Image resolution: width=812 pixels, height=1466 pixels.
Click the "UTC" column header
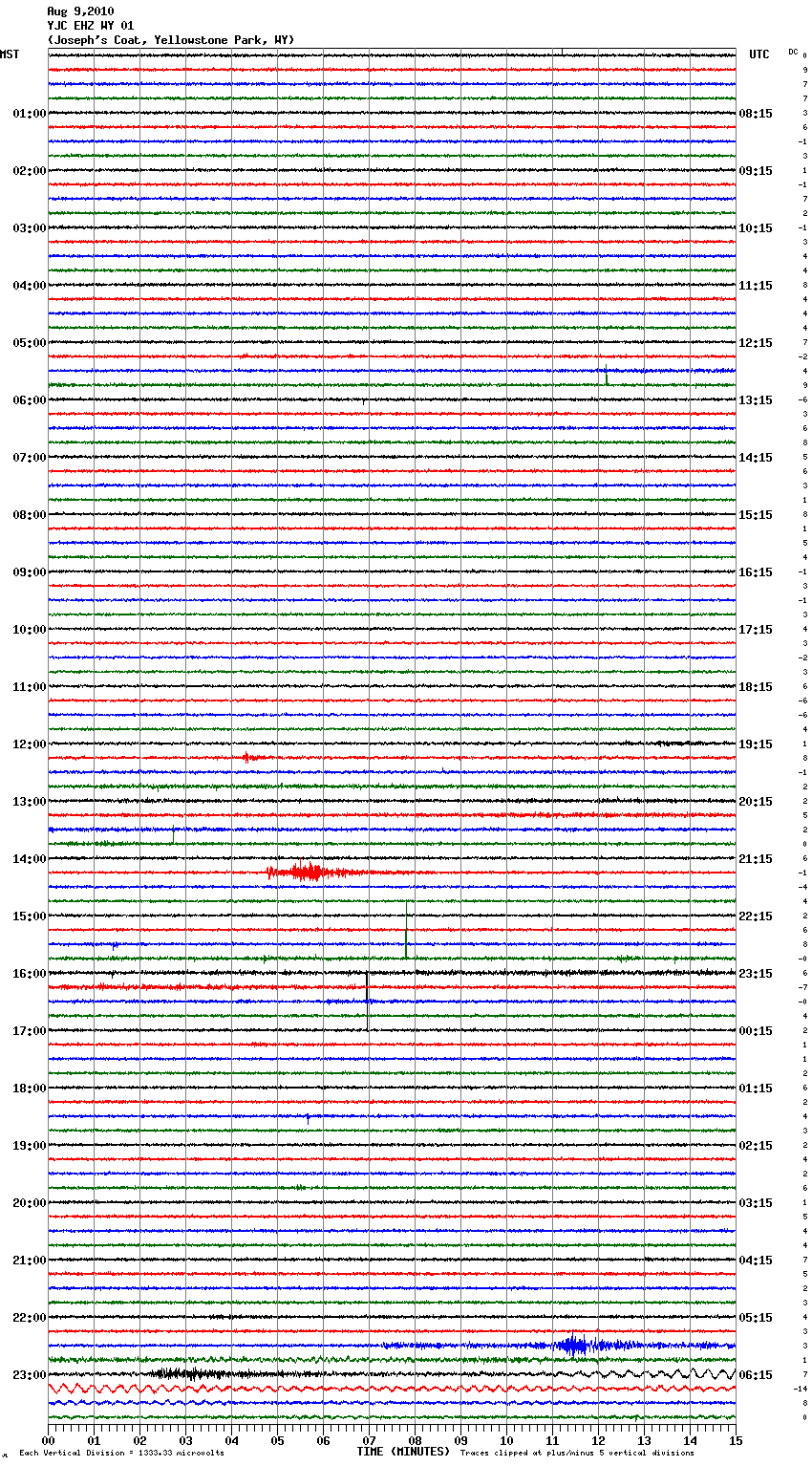point(759,54)
